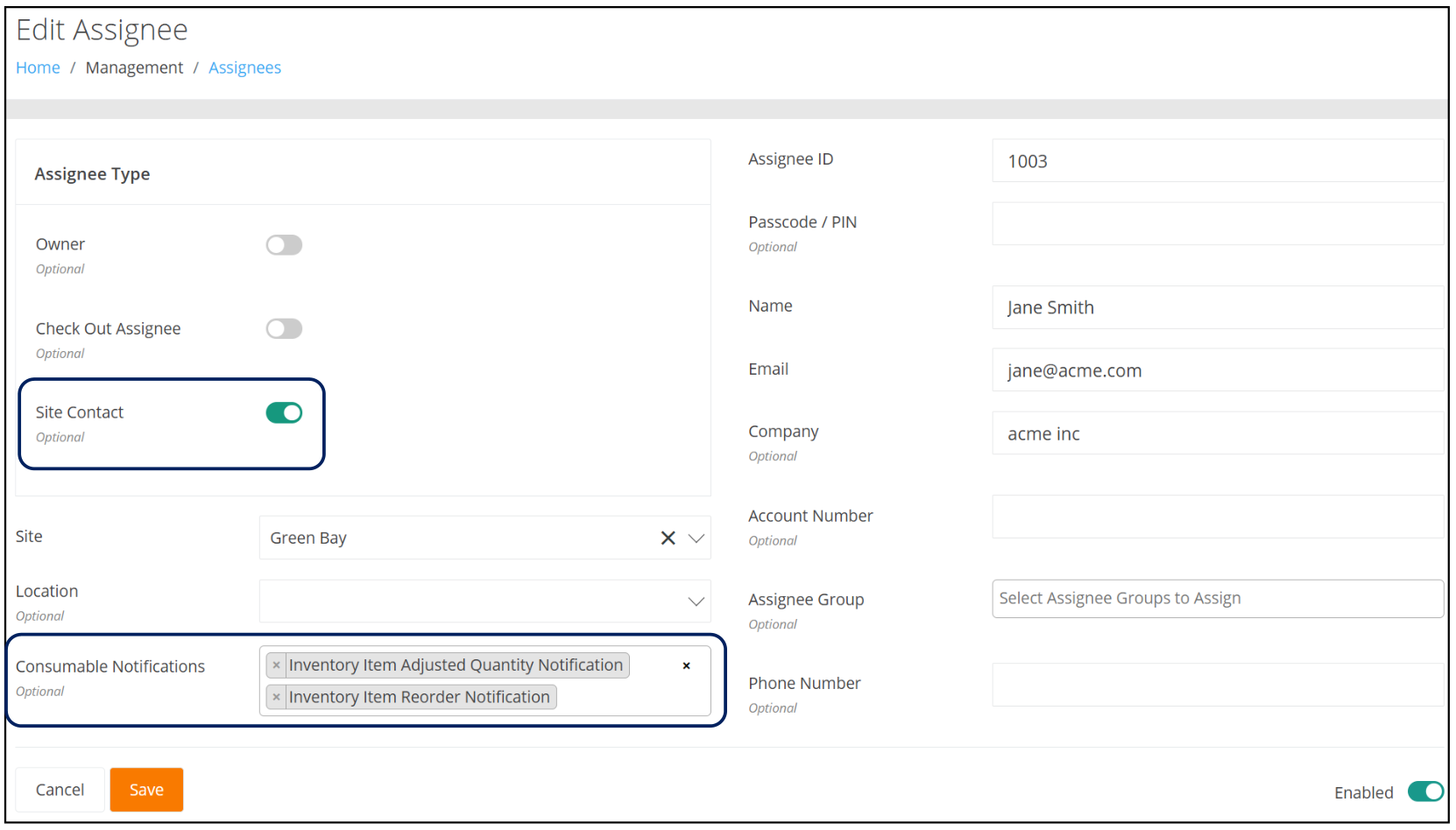
Task: Click the Edit Assignee page title
Action: 102,30
